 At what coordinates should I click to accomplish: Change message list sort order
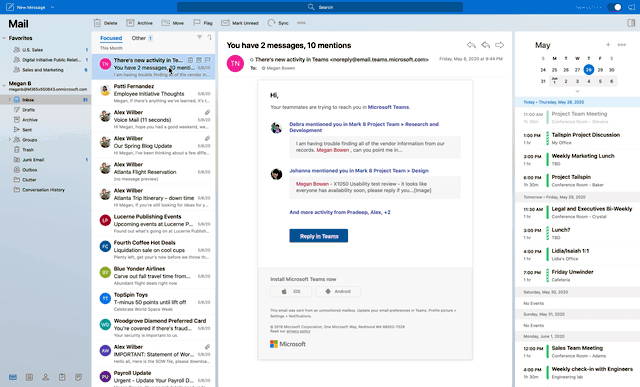click(209, 37)
